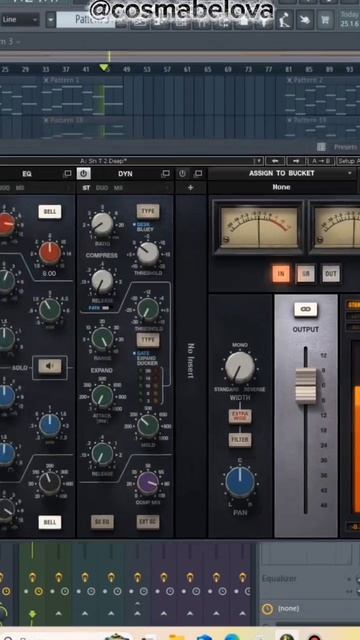Click the compressor RATIO knob
360x640 pixels.
pyautogui.click(x=102, y=224)
